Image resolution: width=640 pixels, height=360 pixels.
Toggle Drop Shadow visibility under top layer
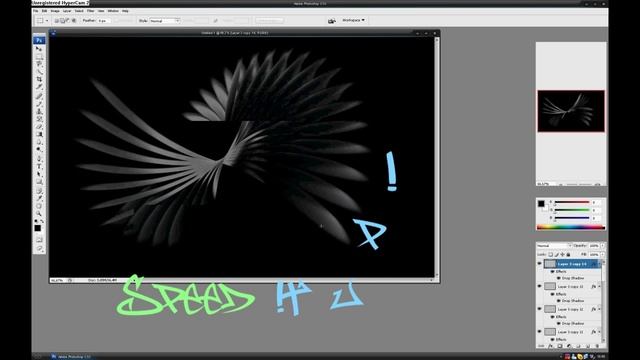(x=559, y=278)
